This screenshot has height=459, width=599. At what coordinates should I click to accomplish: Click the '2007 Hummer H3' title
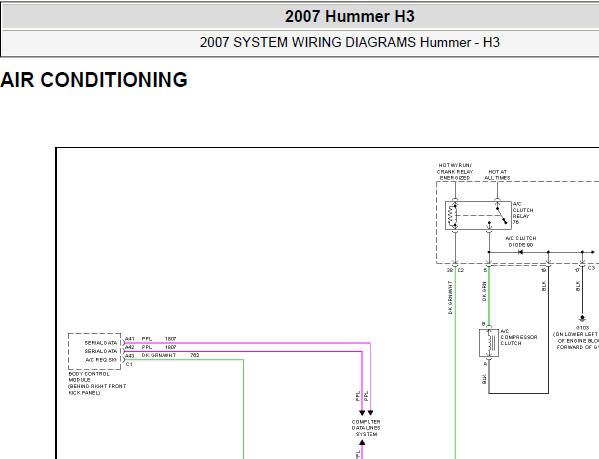[350, 16]
